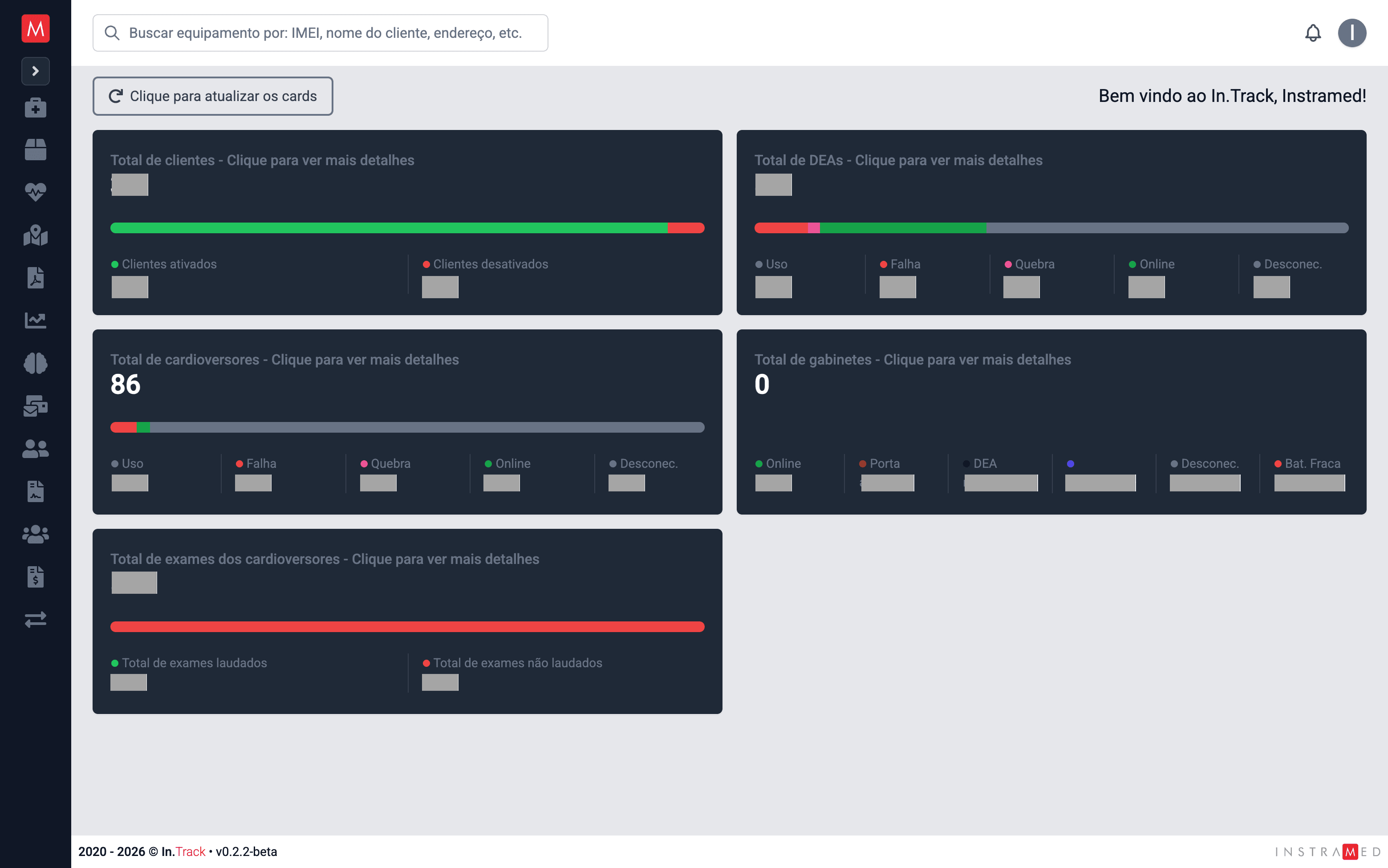The image size is (1388, 868).
Task: Open the medical file report sidebar icon
Action: coord(36,491)
